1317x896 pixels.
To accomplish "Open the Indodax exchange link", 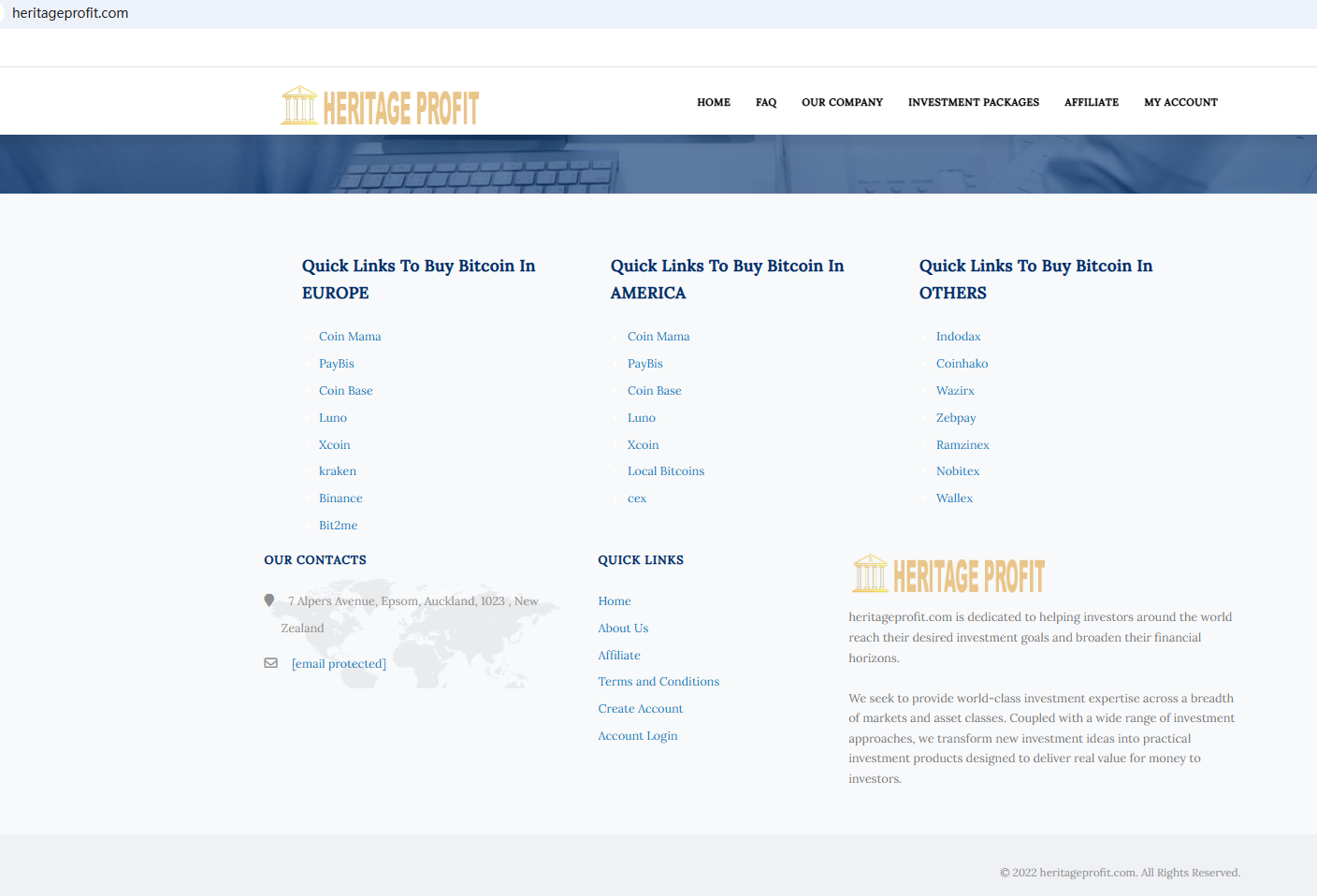I will (x=958, y=337).
